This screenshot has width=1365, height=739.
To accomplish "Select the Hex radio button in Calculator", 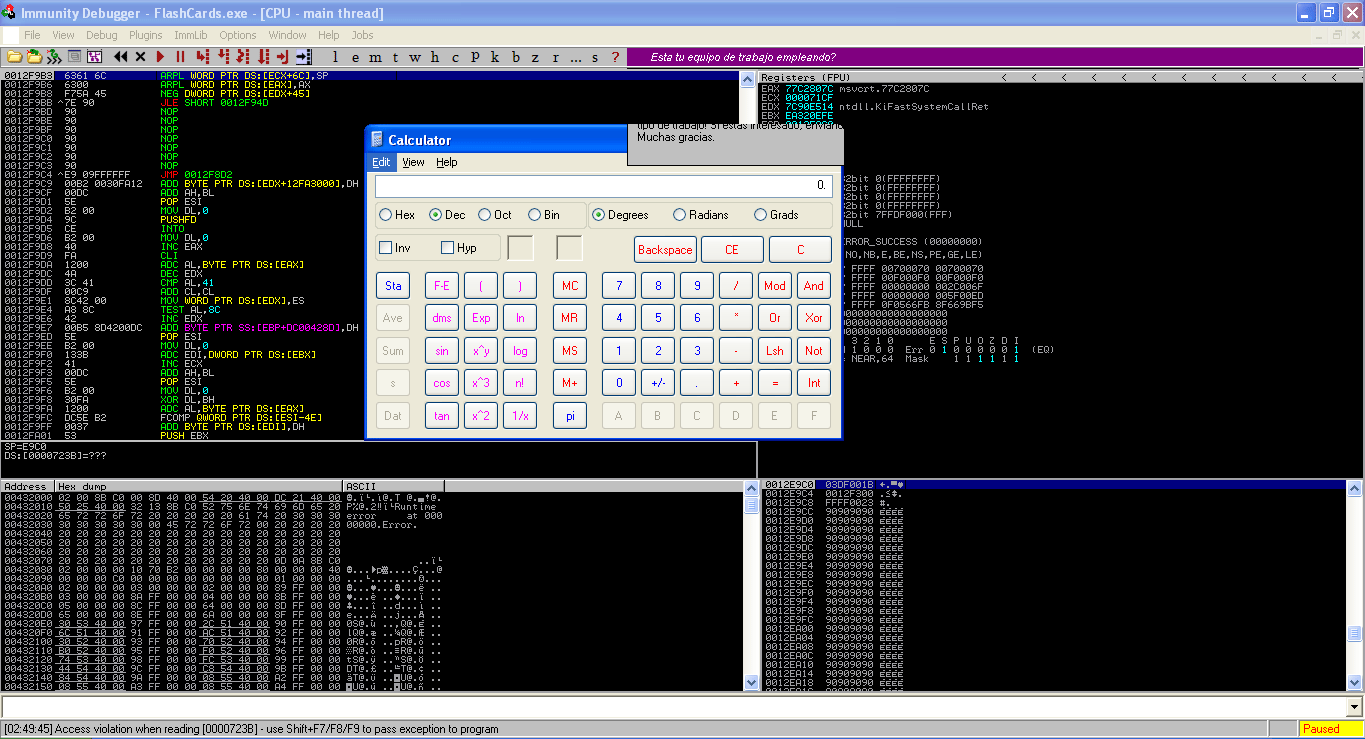I will point(397,215).
